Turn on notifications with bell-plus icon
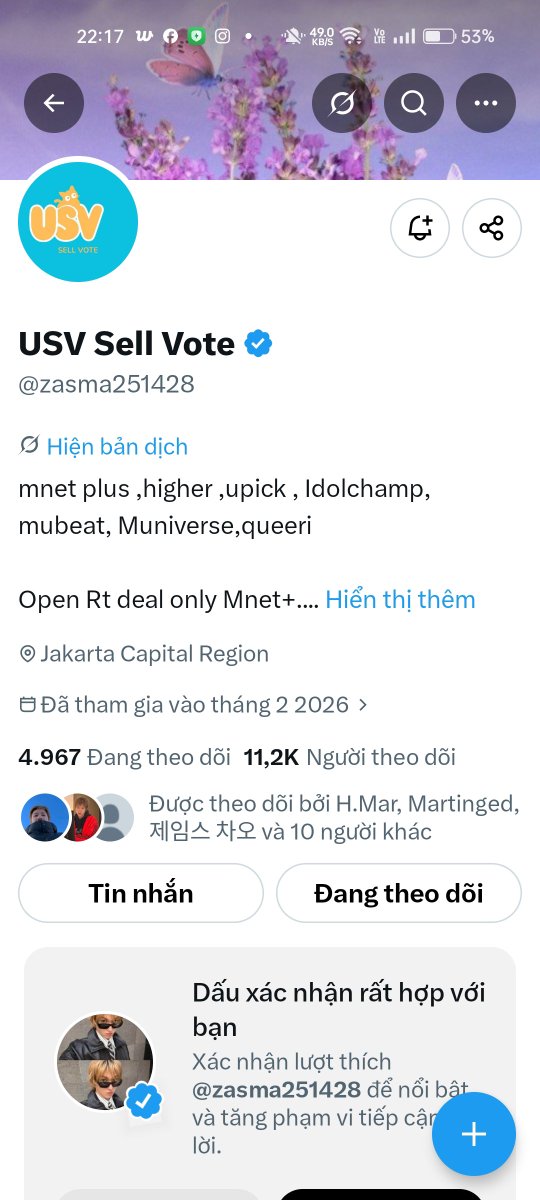This screenshot has width=540, height=1200. [420, 228]
